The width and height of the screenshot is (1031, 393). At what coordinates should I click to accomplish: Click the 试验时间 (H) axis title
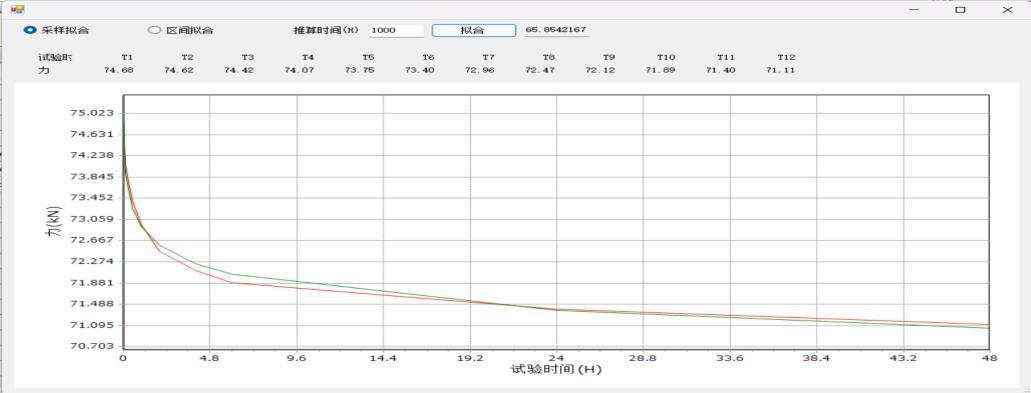pos(556,369)
